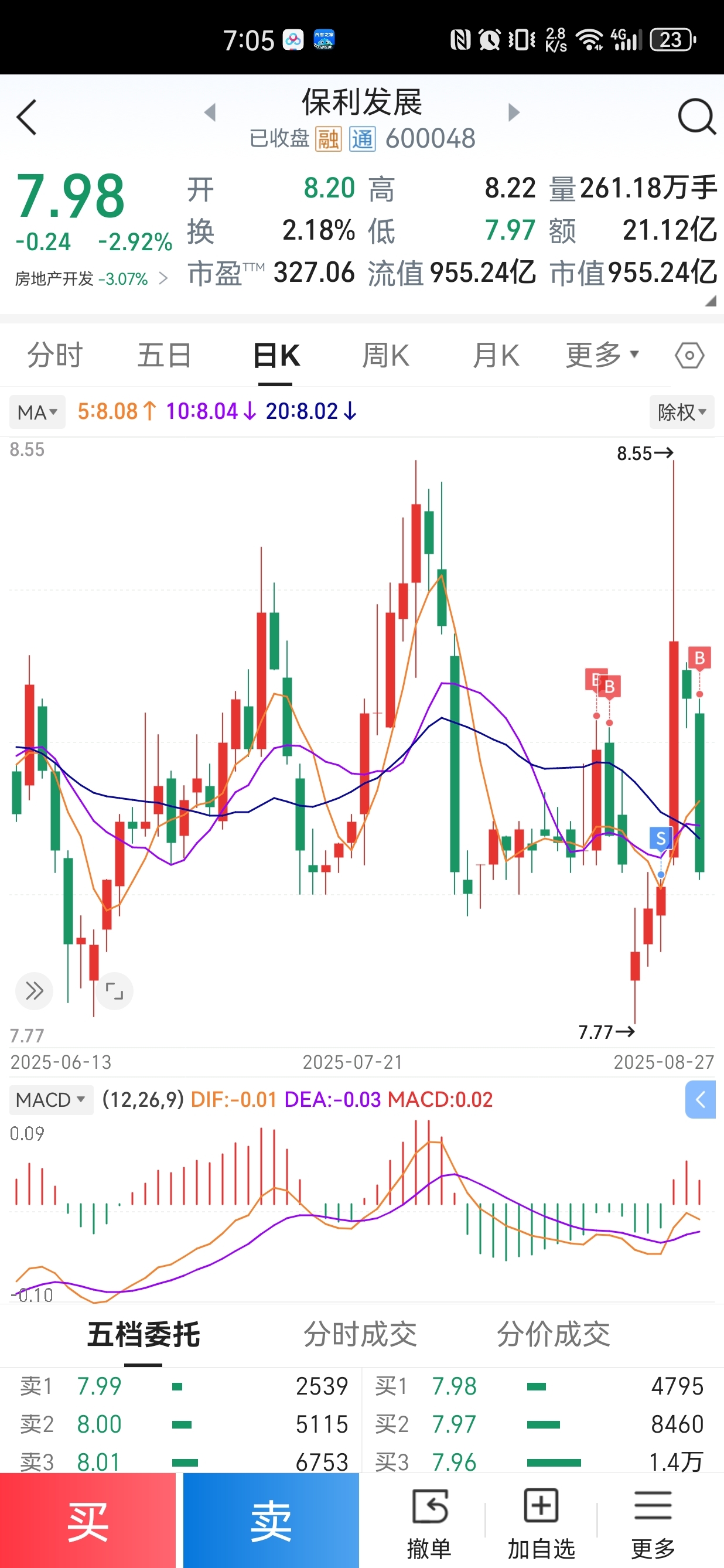Expand the 更多 chart period dropdown
The image size is (724, 1568).
(602, 355)
